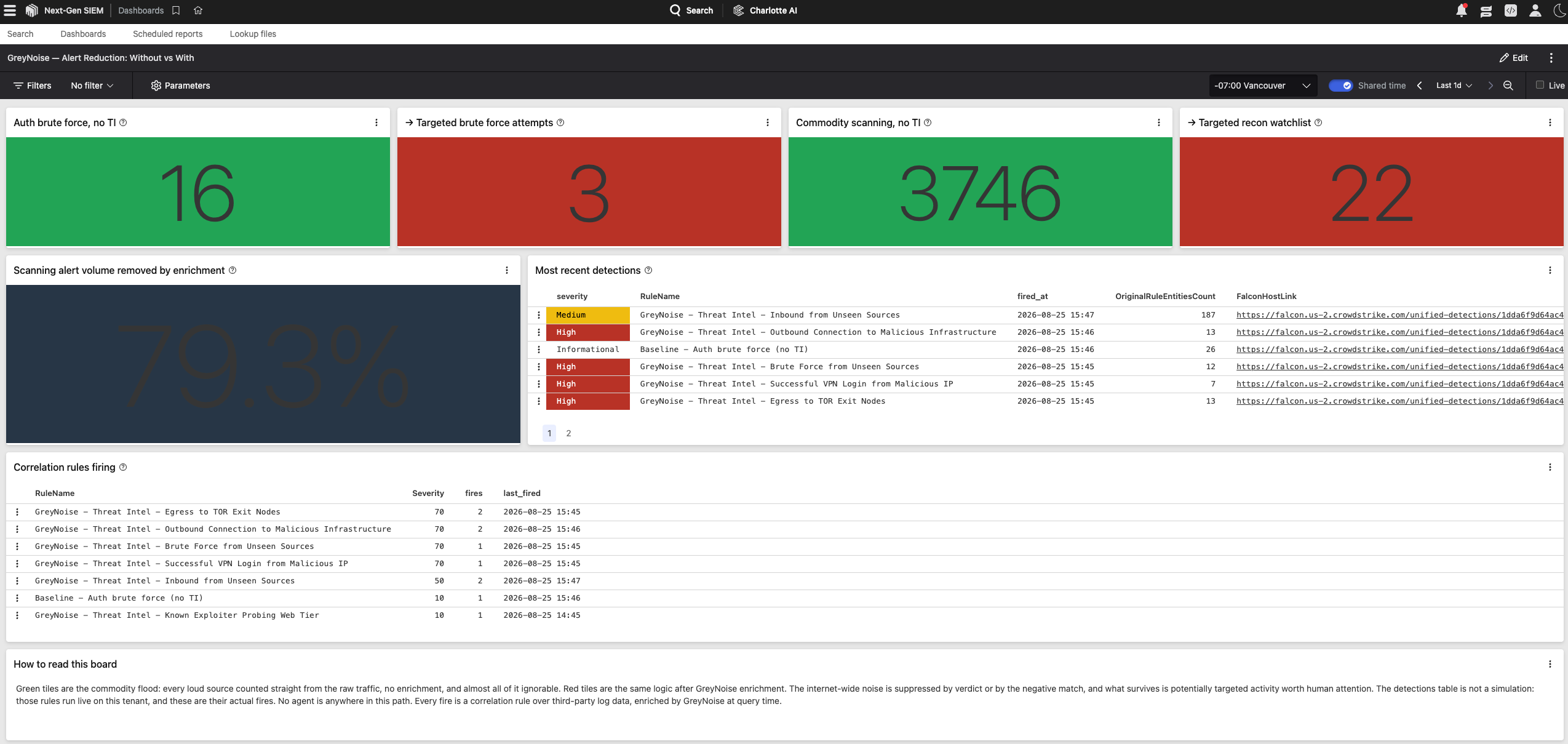Open dashboard kebab menu next to Edit
Screen dimensions: 1568x744
click(x=1551, y=58)
